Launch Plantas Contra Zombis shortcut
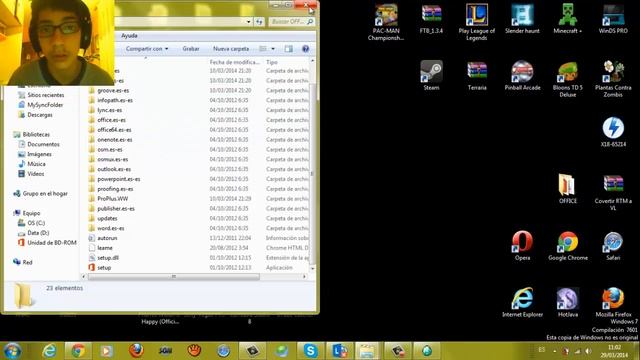 613,80
